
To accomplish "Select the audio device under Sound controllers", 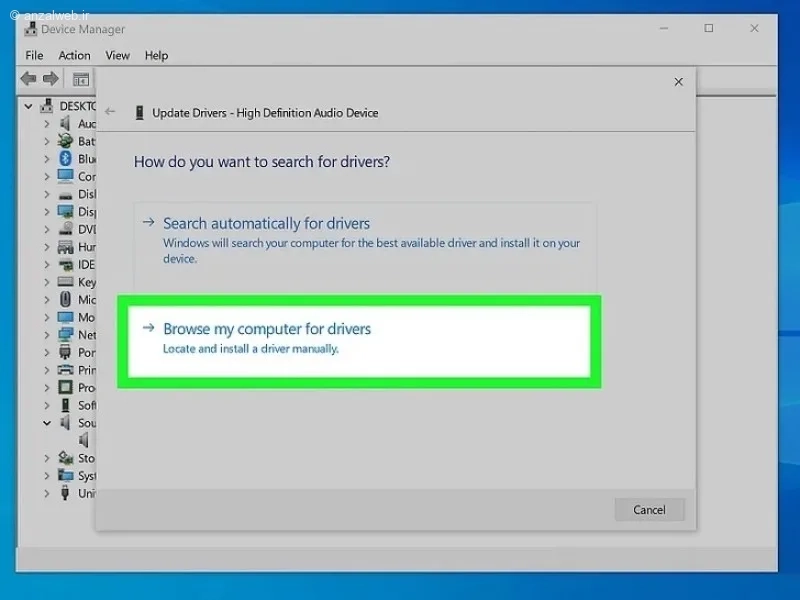I will pos(84,440).
